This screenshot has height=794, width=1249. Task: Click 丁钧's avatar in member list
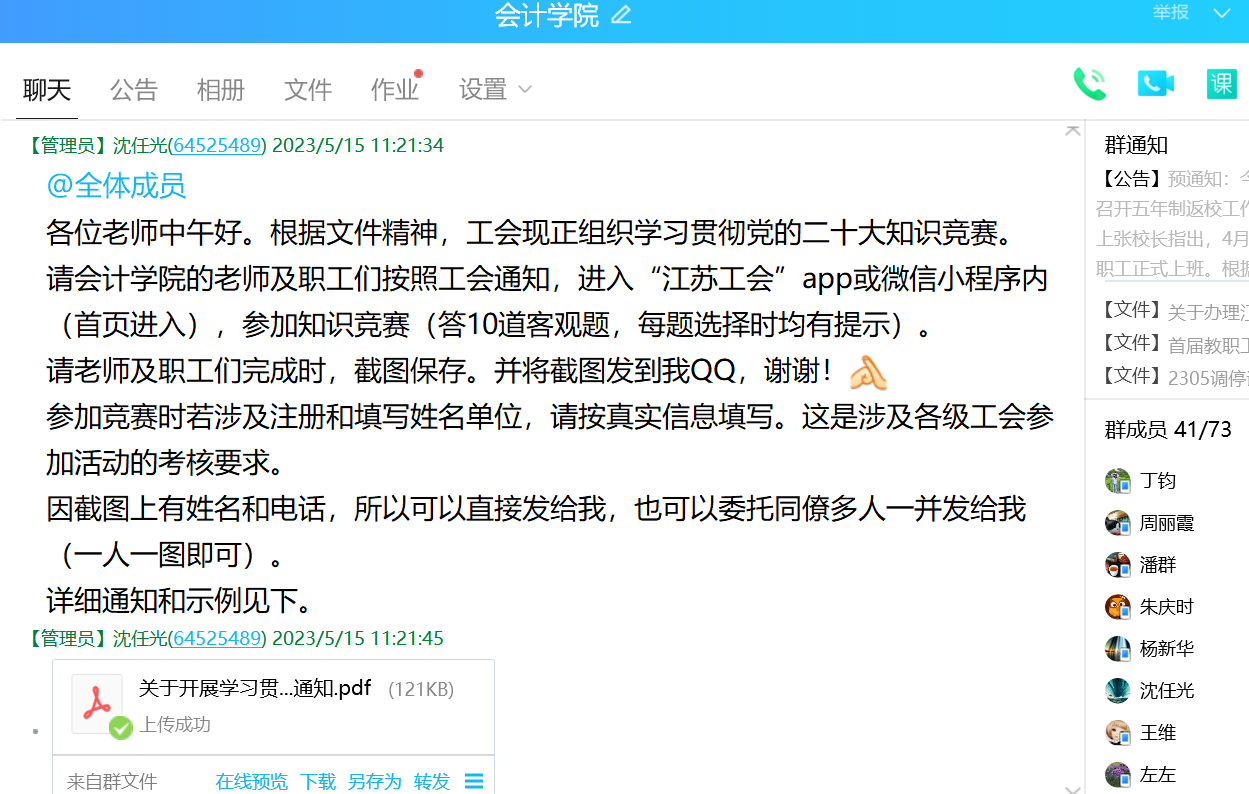click(x=1117, y=481)
